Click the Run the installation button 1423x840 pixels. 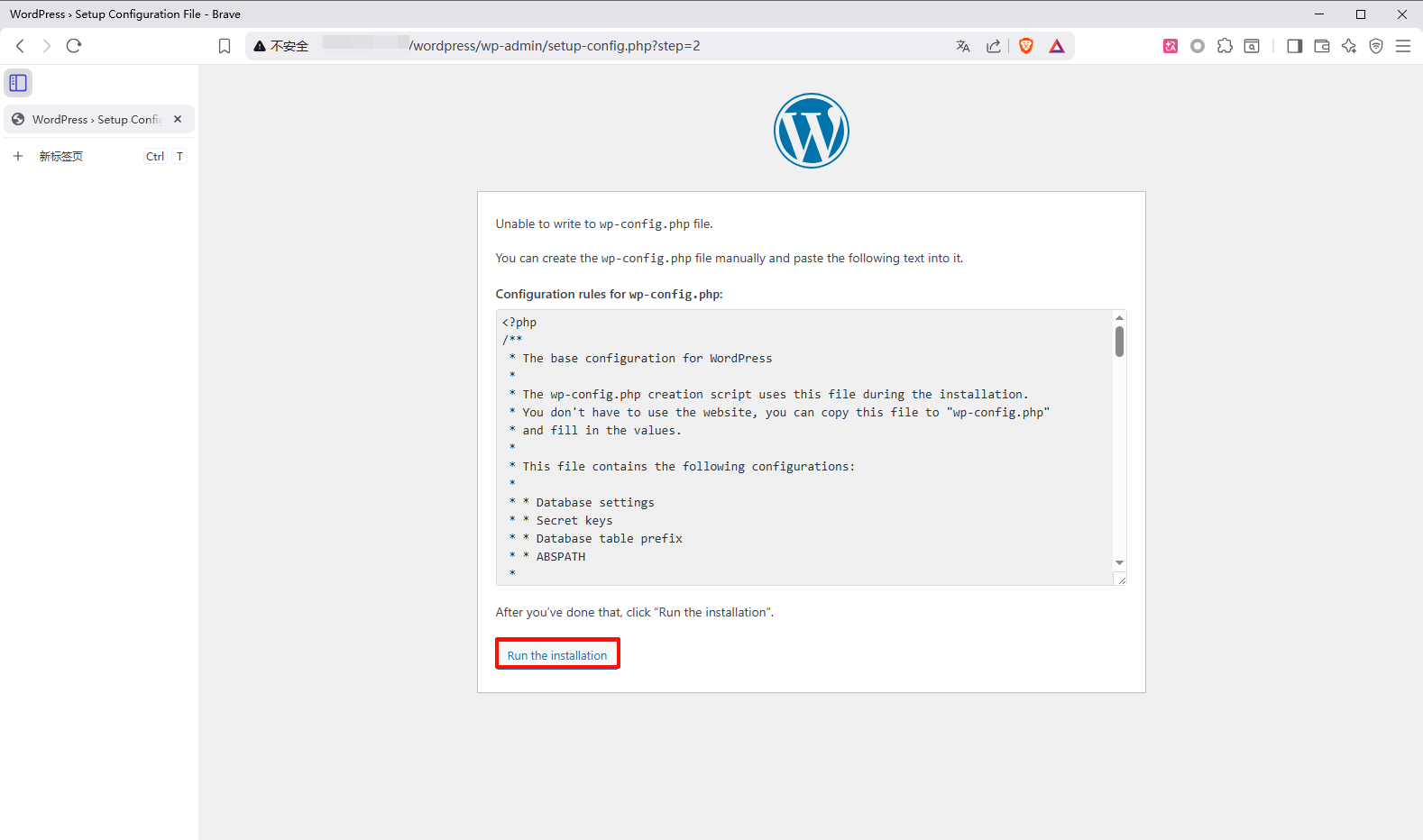(x=557, y=654)
